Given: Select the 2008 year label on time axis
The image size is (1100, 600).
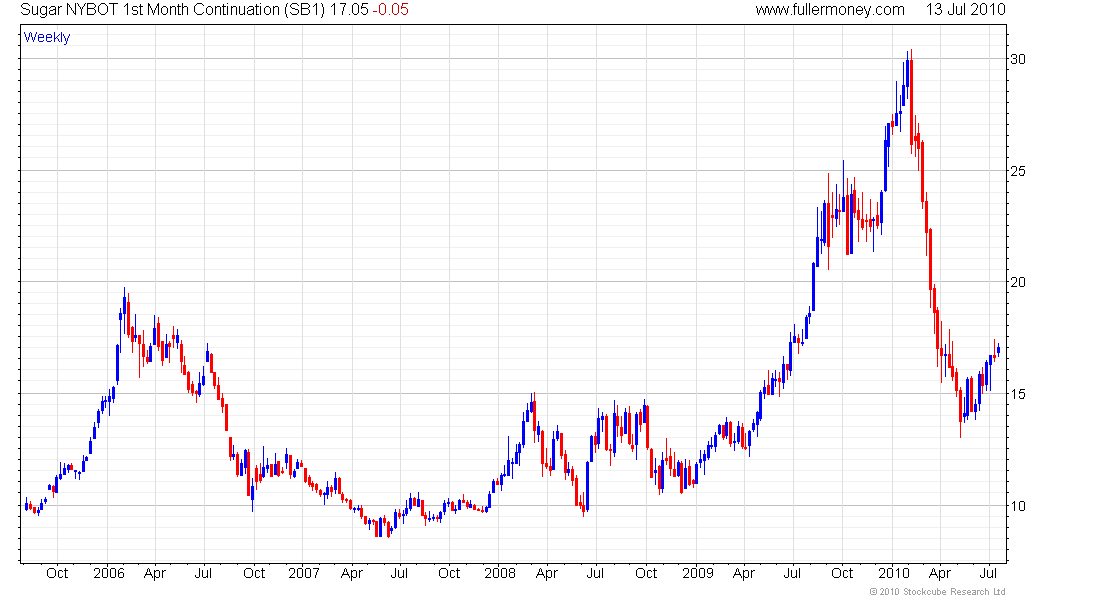Looking at the screenshot, I should [499, 573].
